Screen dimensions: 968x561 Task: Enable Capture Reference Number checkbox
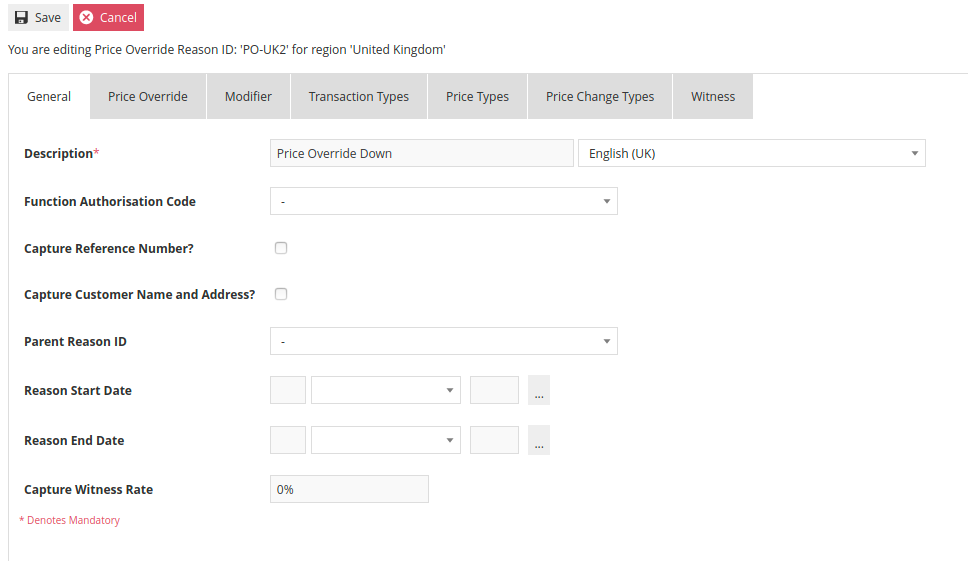point(281,248)
